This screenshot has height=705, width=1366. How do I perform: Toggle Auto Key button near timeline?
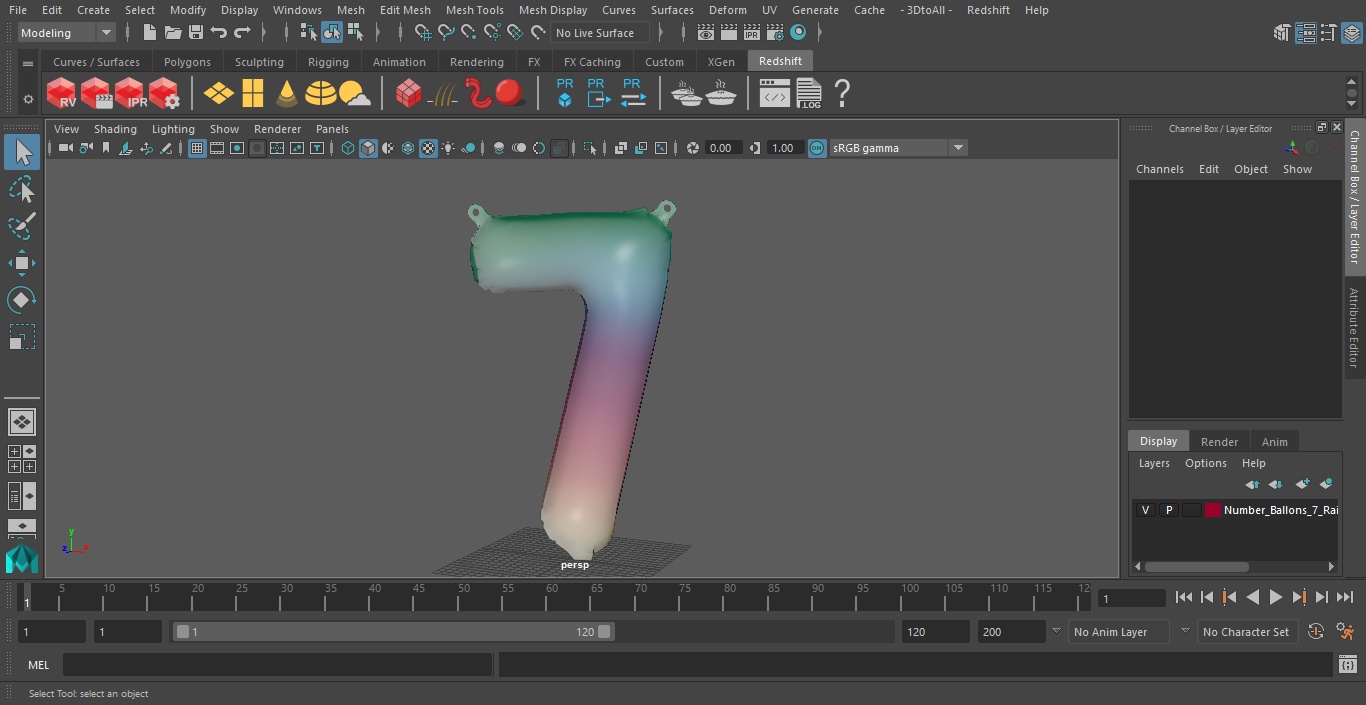(1316, 632)
